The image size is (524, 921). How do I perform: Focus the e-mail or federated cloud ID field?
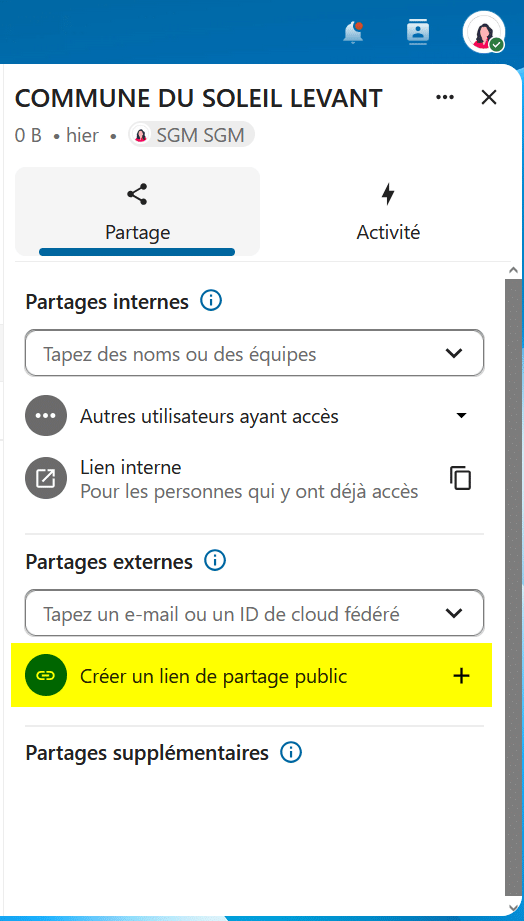[254, 613]
